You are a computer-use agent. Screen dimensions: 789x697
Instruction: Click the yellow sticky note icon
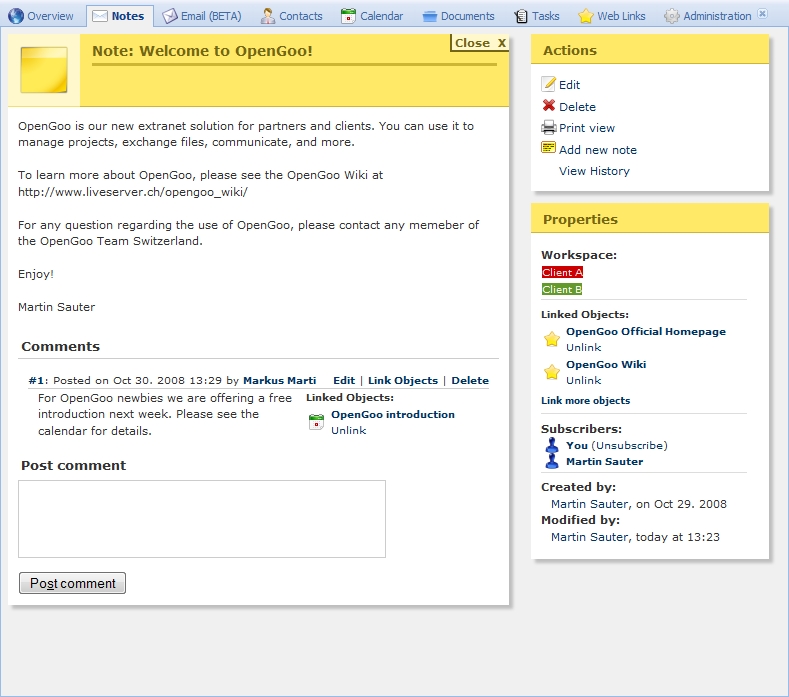click(x=44, y=70)
